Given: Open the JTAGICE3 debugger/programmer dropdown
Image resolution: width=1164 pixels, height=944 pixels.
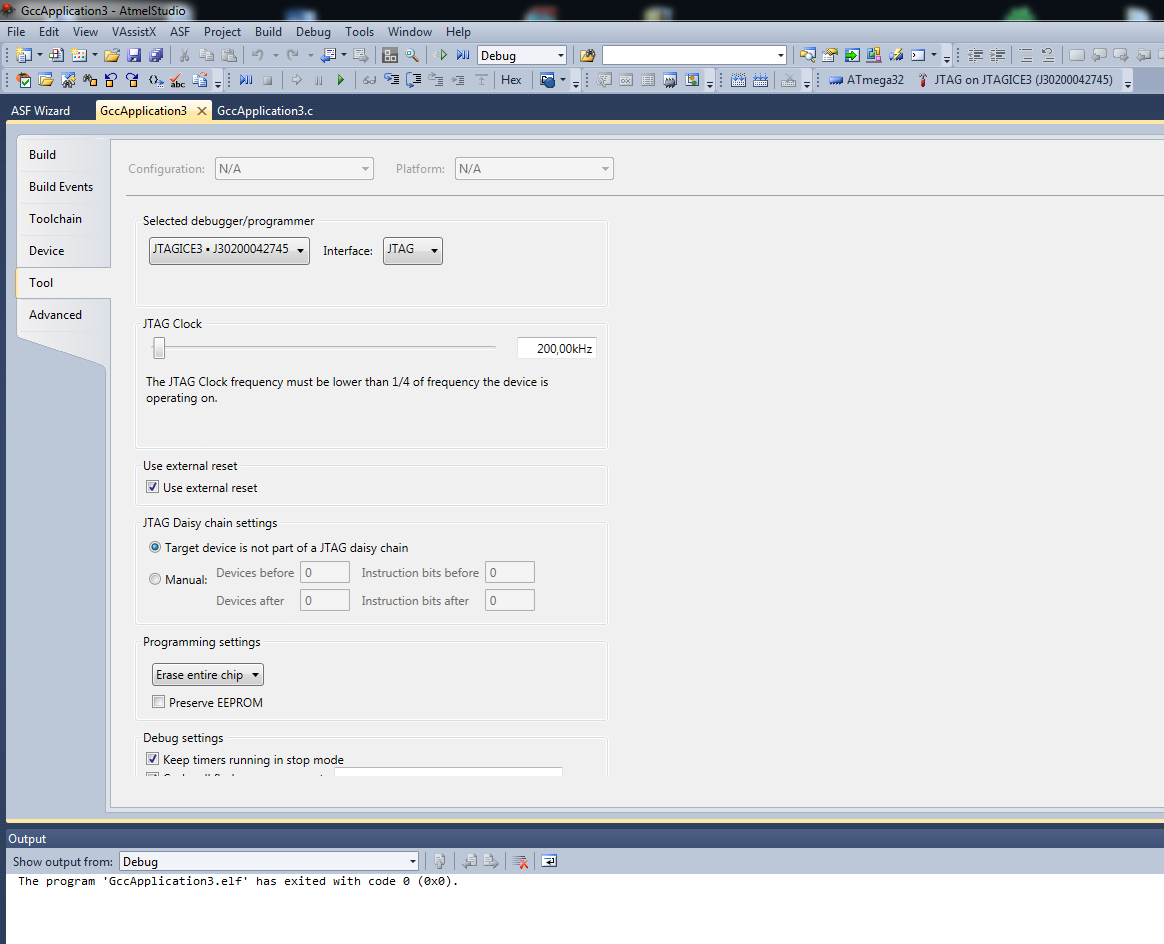Looking at the screenshot, I should point(229,250).
